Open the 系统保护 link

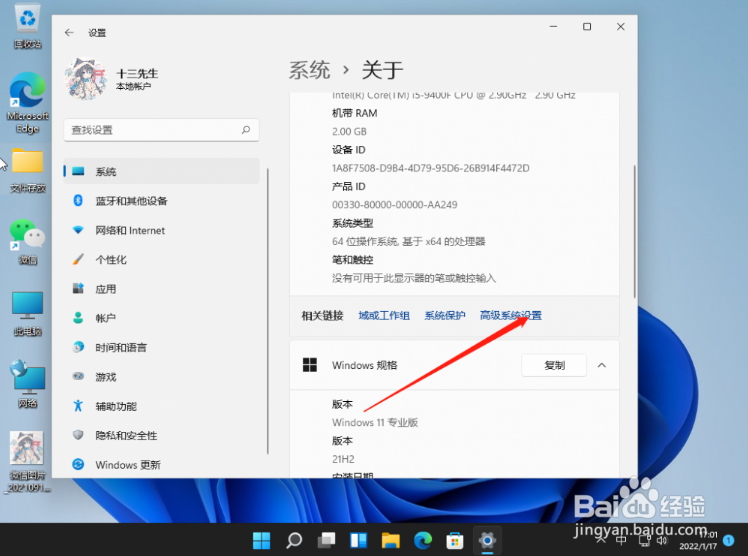tap(445, 316)
